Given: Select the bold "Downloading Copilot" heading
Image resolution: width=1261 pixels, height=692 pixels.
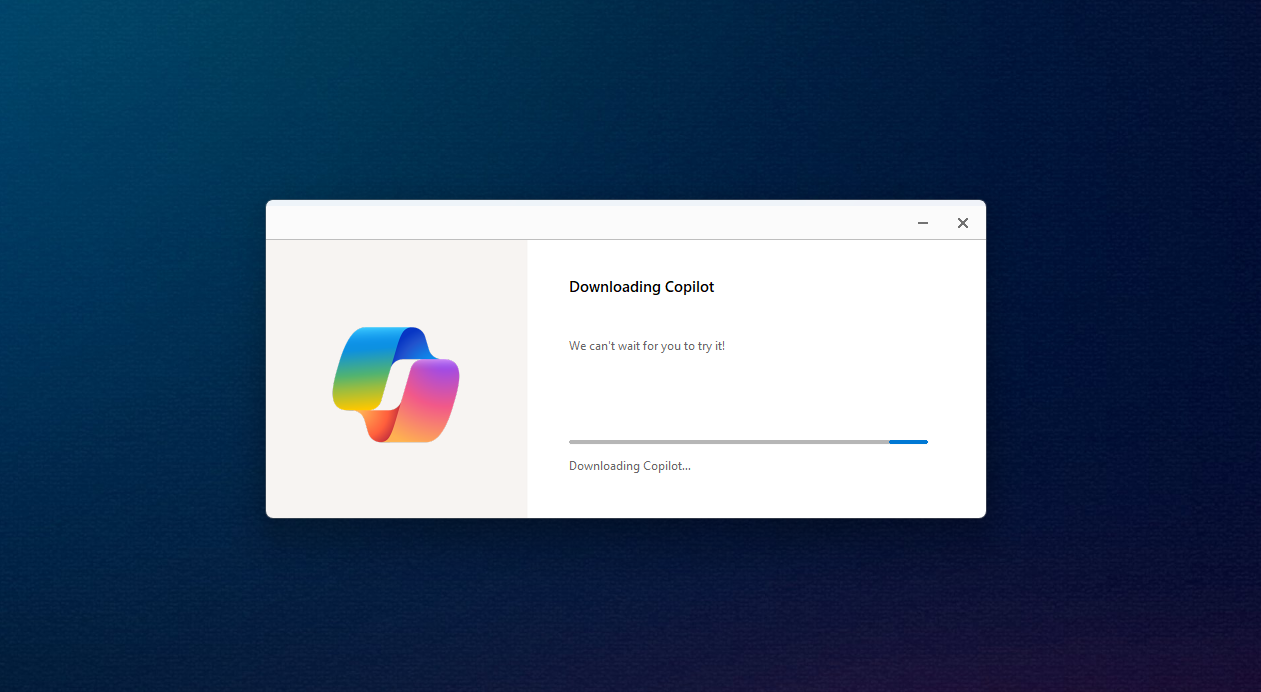Looking at the screenshot, I should click(641, 287).
